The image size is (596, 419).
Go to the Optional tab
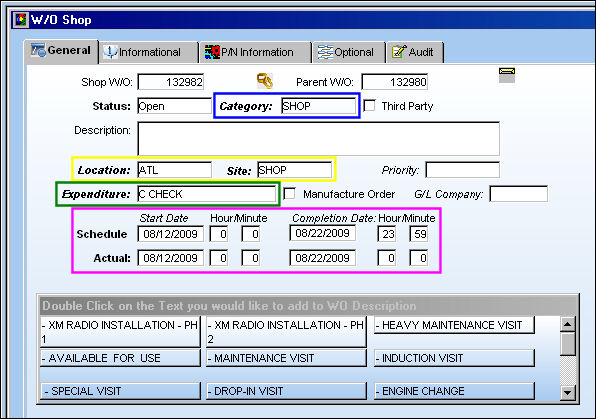pos(349,52)
